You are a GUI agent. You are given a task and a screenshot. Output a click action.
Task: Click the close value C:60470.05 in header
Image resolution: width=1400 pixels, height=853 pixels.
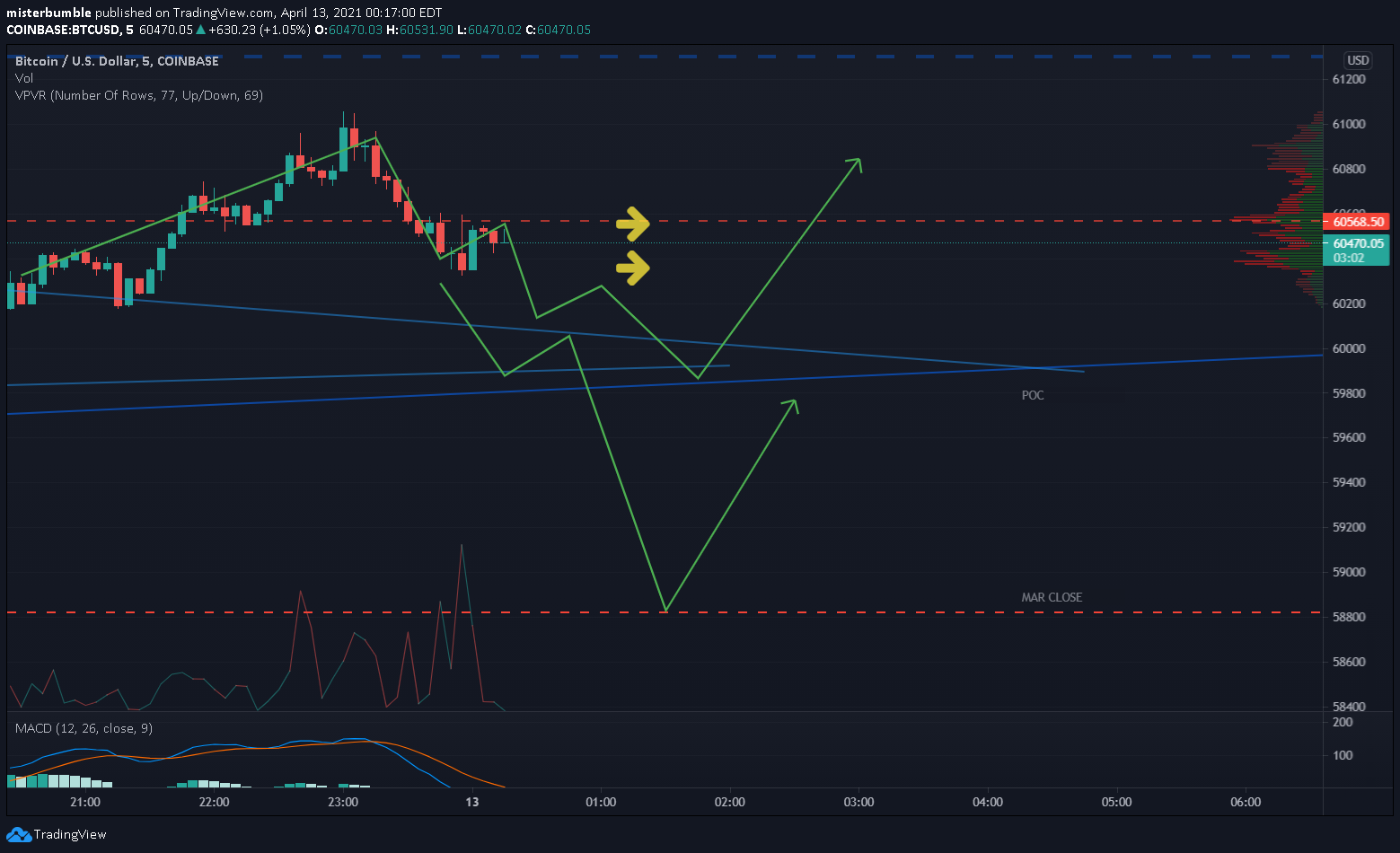pos(559,30)
